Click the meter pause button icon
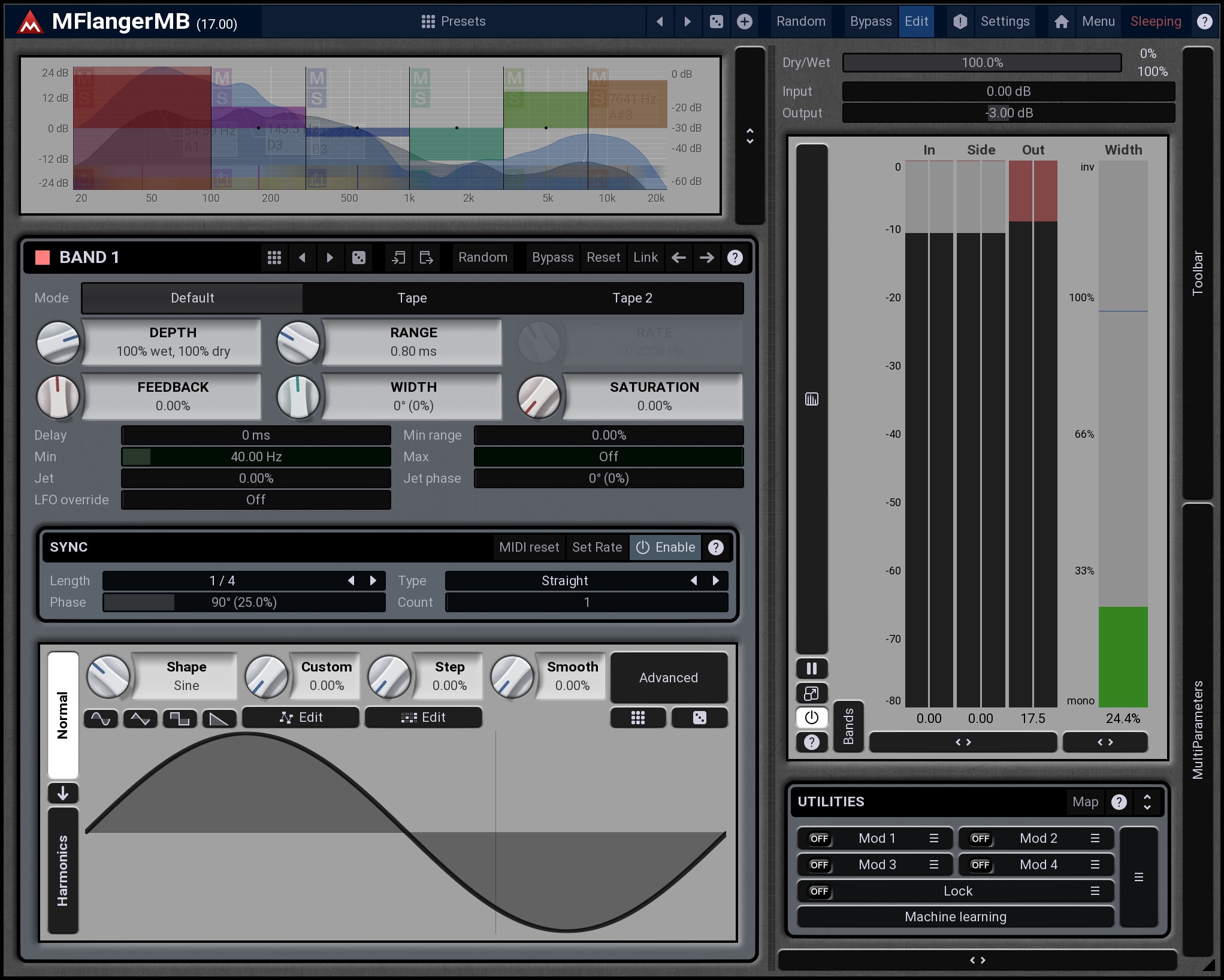 pyautogui.click(x=811, y=669)
